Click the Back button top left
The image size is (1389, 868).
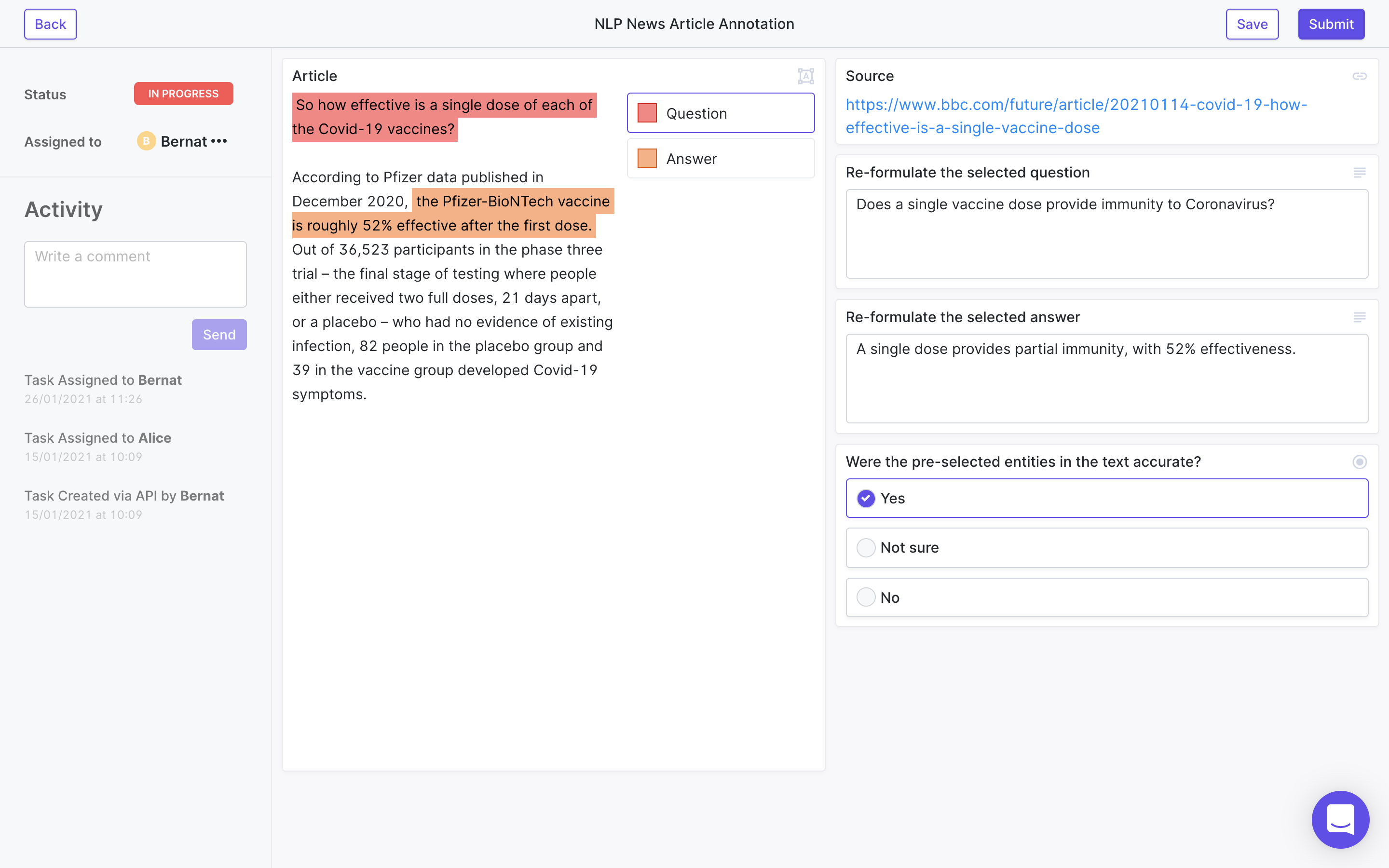click(51, 23)
